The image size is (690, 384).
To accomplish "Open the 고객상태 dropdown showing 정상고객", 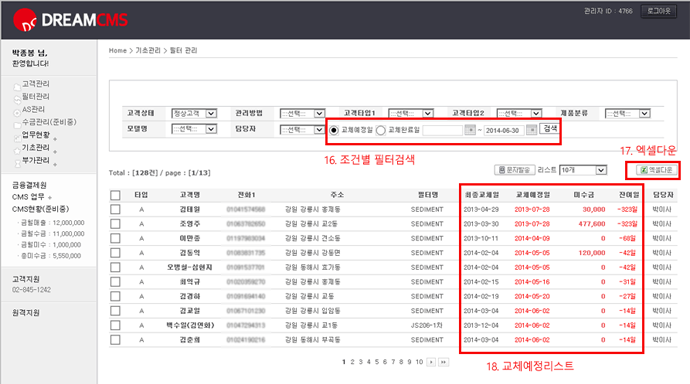I will point(194,113).
